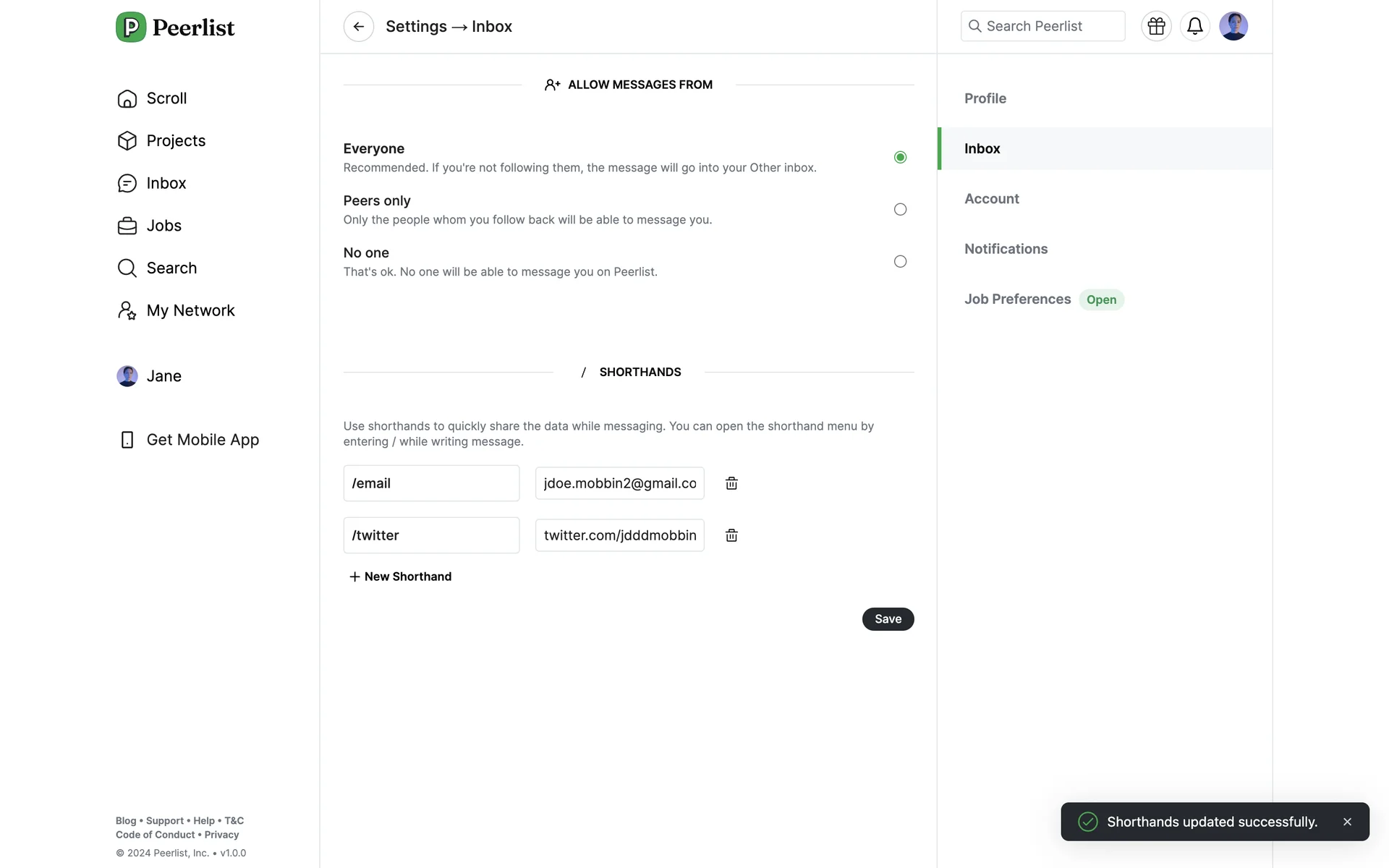Click the Peerlist logo
The height and width of the screenshot is (868, 1389).
pos(175,27)
